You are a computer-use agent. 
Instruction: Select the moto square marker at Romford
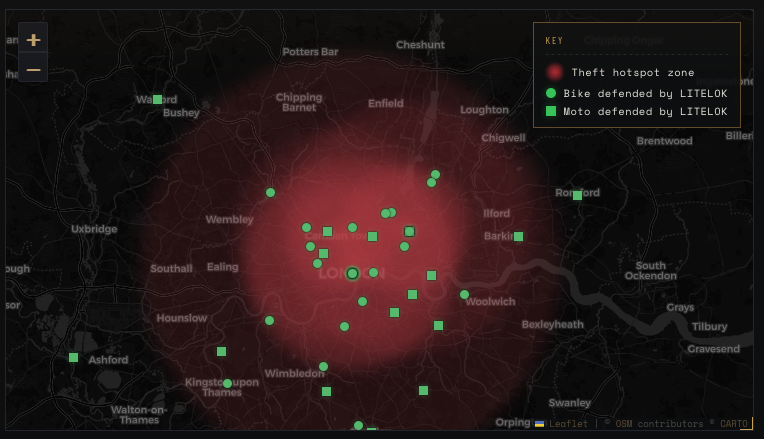[577, 195]
